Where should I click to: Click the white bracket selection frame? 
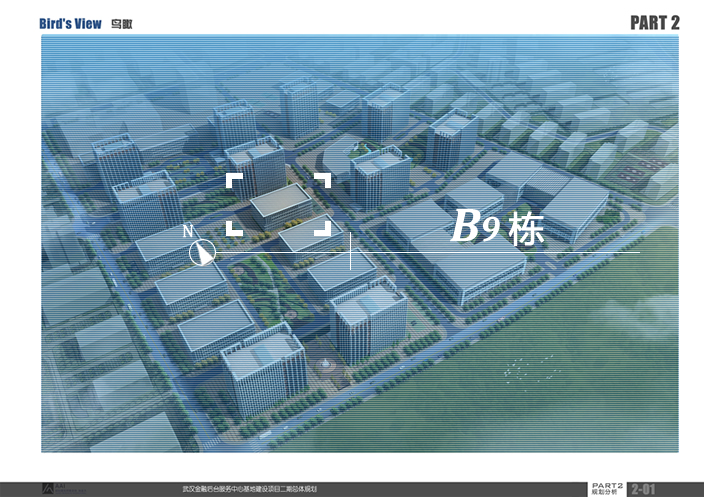(278, 204)
